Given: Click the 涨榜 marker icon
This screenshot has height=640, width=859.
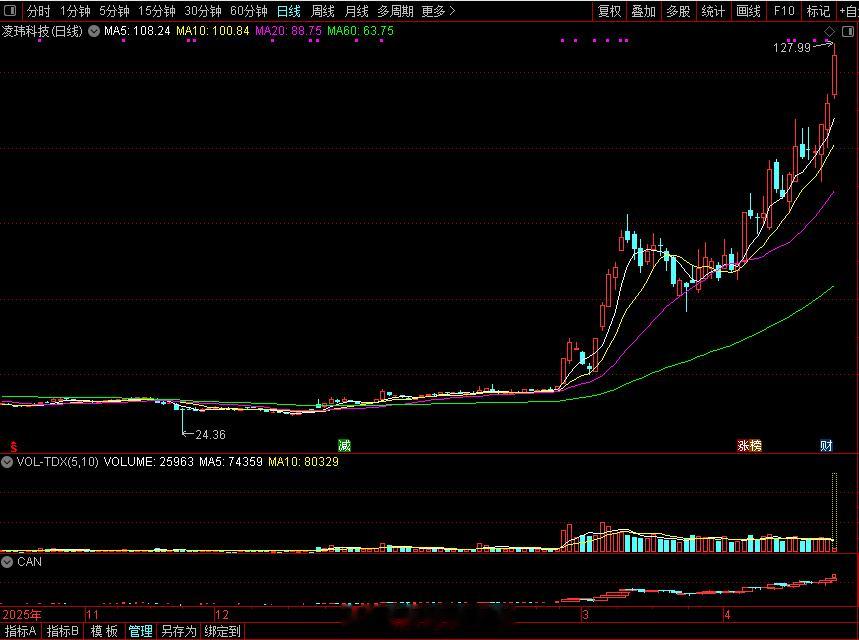Looking at the screenshot, I should coord(749,445).
